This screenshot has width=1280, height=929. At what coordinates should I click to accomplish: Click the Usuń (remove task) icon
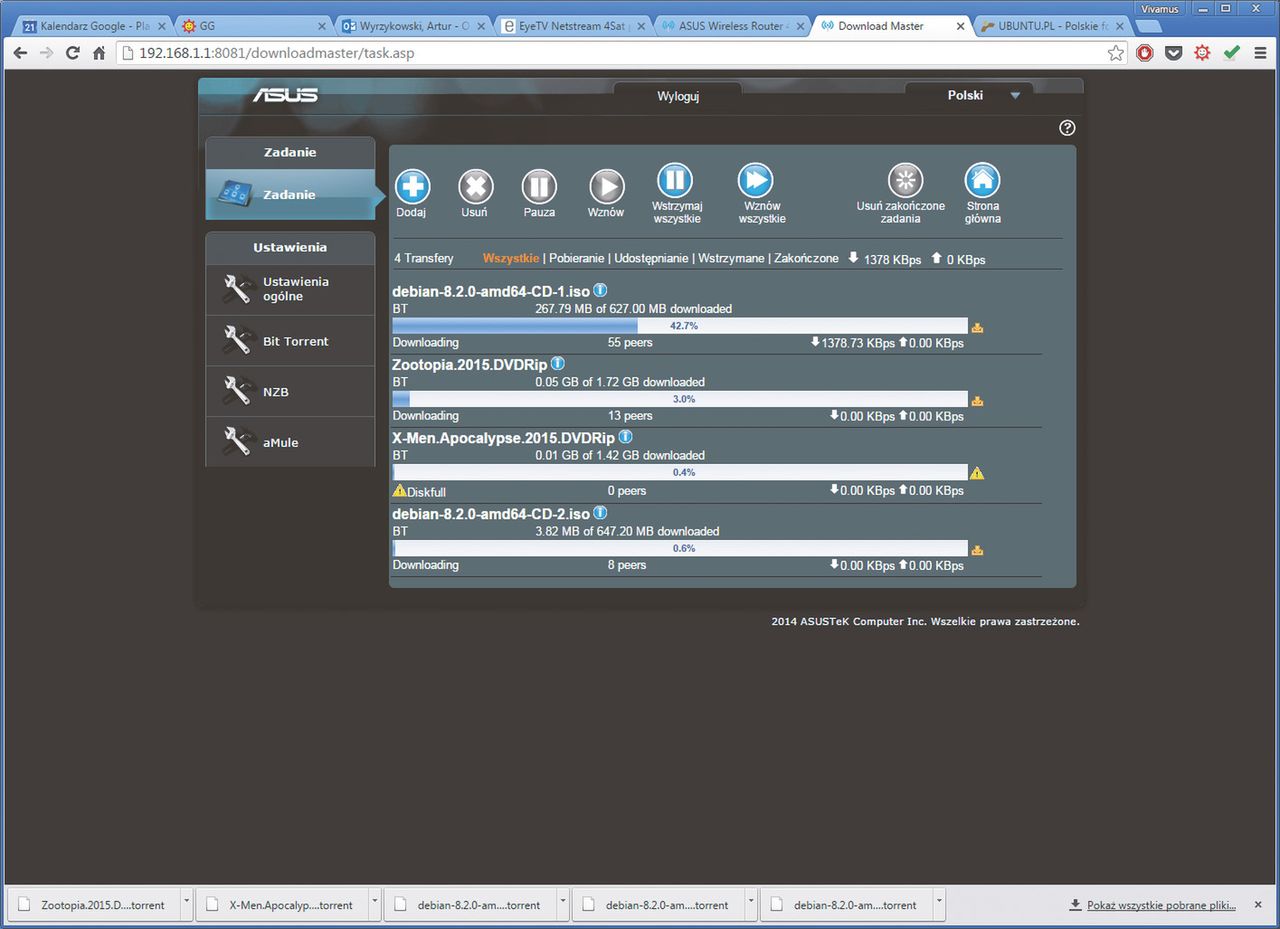(475, 186)
